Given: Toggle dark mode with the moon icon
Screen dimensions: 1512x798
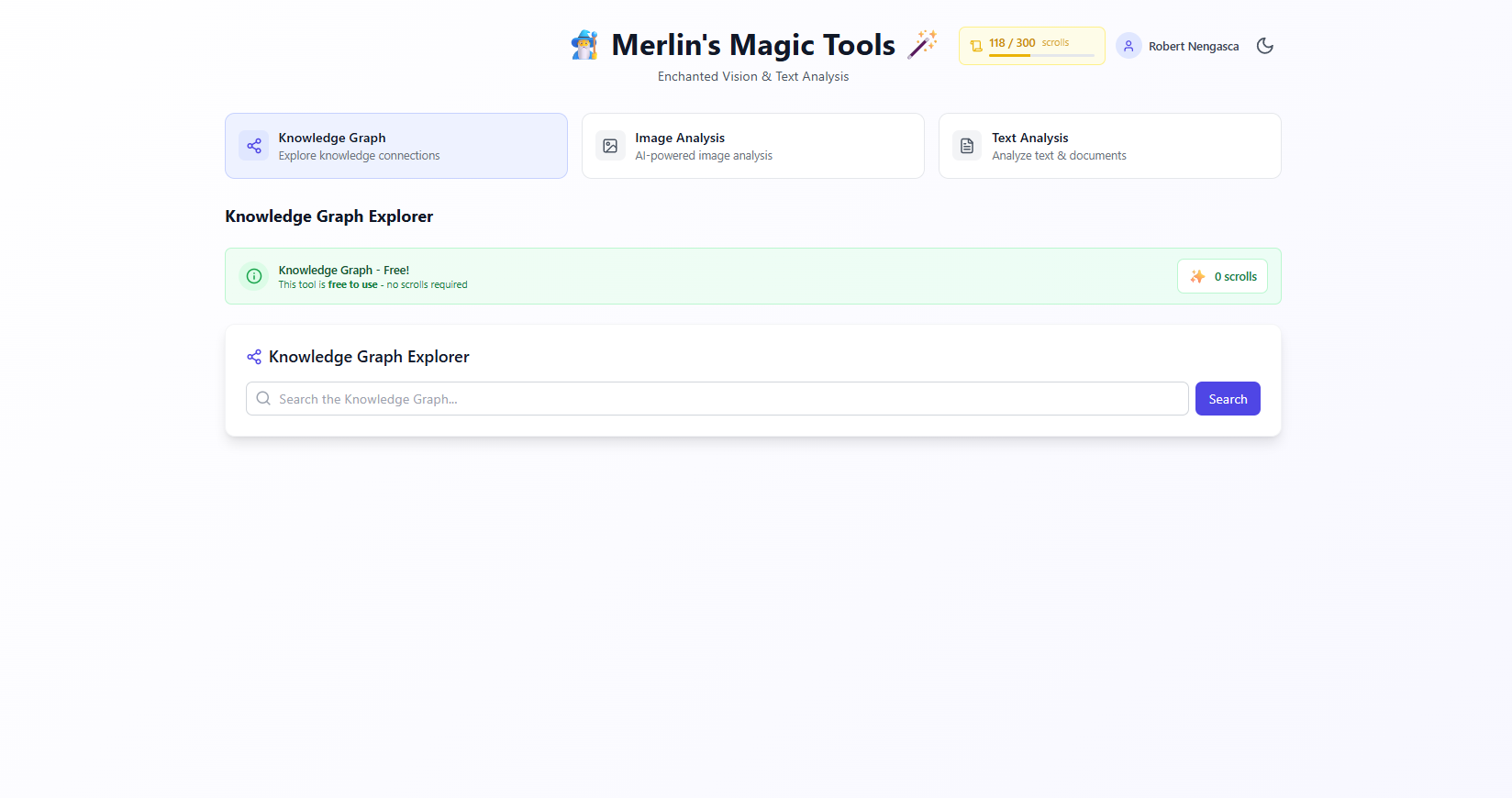Looking at the screenshot, I should (1264, 46).
